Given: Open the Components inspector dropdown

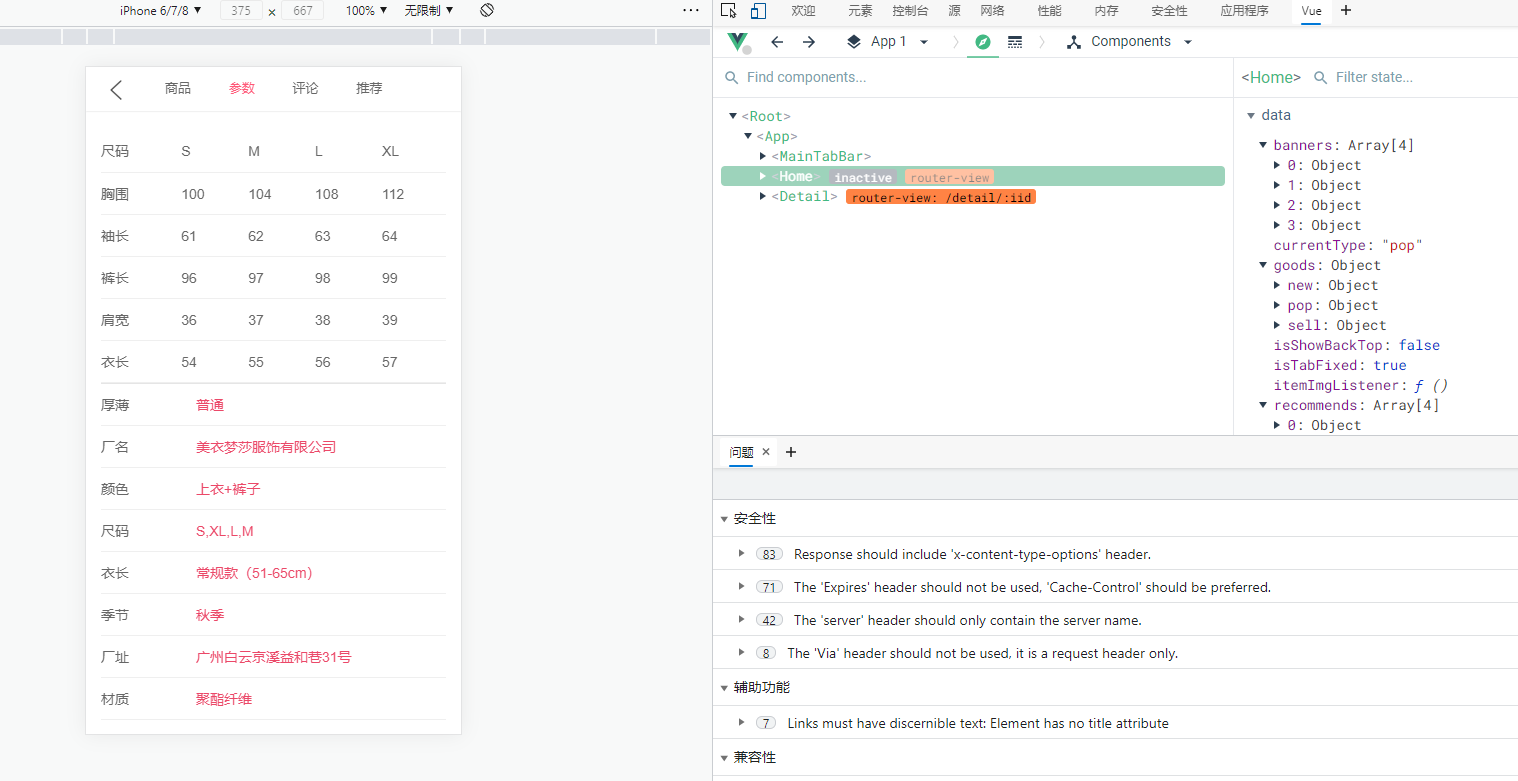Looking at the screenshot, I should [x=1130, y=42].
